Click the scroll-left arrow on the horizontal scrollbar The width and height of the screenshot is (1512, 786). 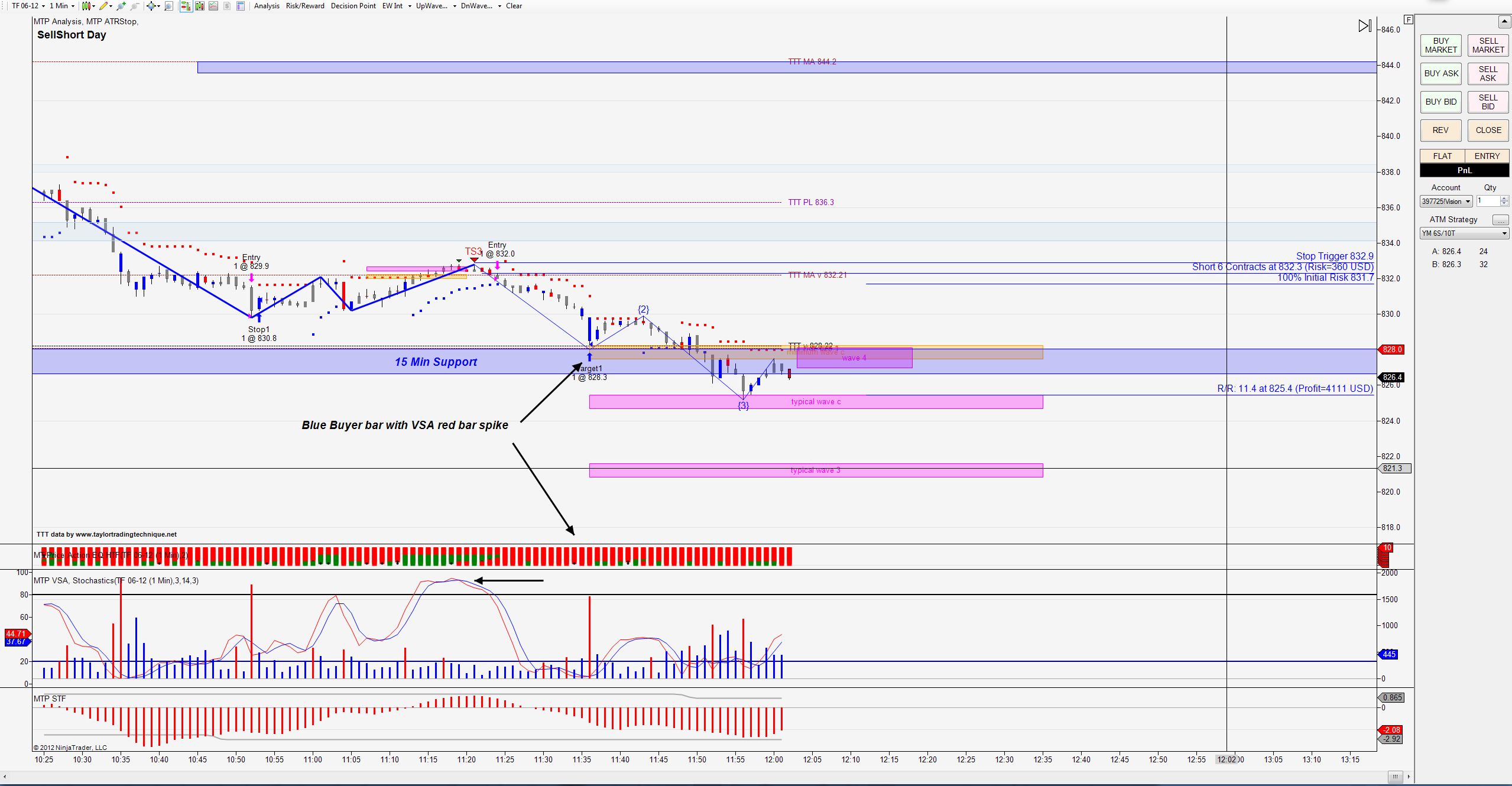(5, 777)
